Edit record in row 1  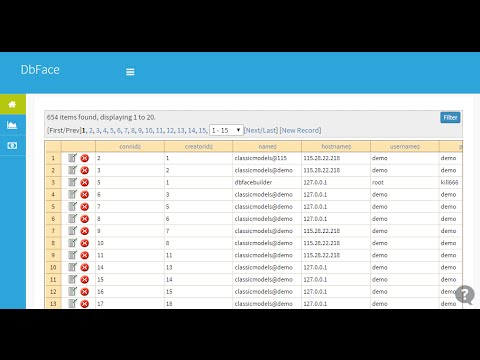(x=72, y=158)
